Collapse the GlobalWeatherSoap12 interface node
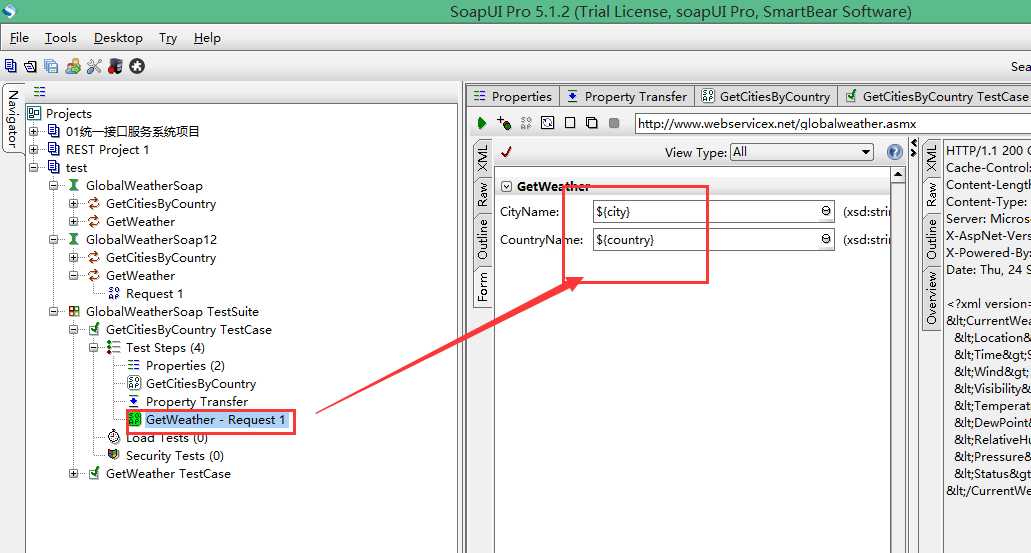This screenshot has width=1031, height=553. (x=53, y=239)
